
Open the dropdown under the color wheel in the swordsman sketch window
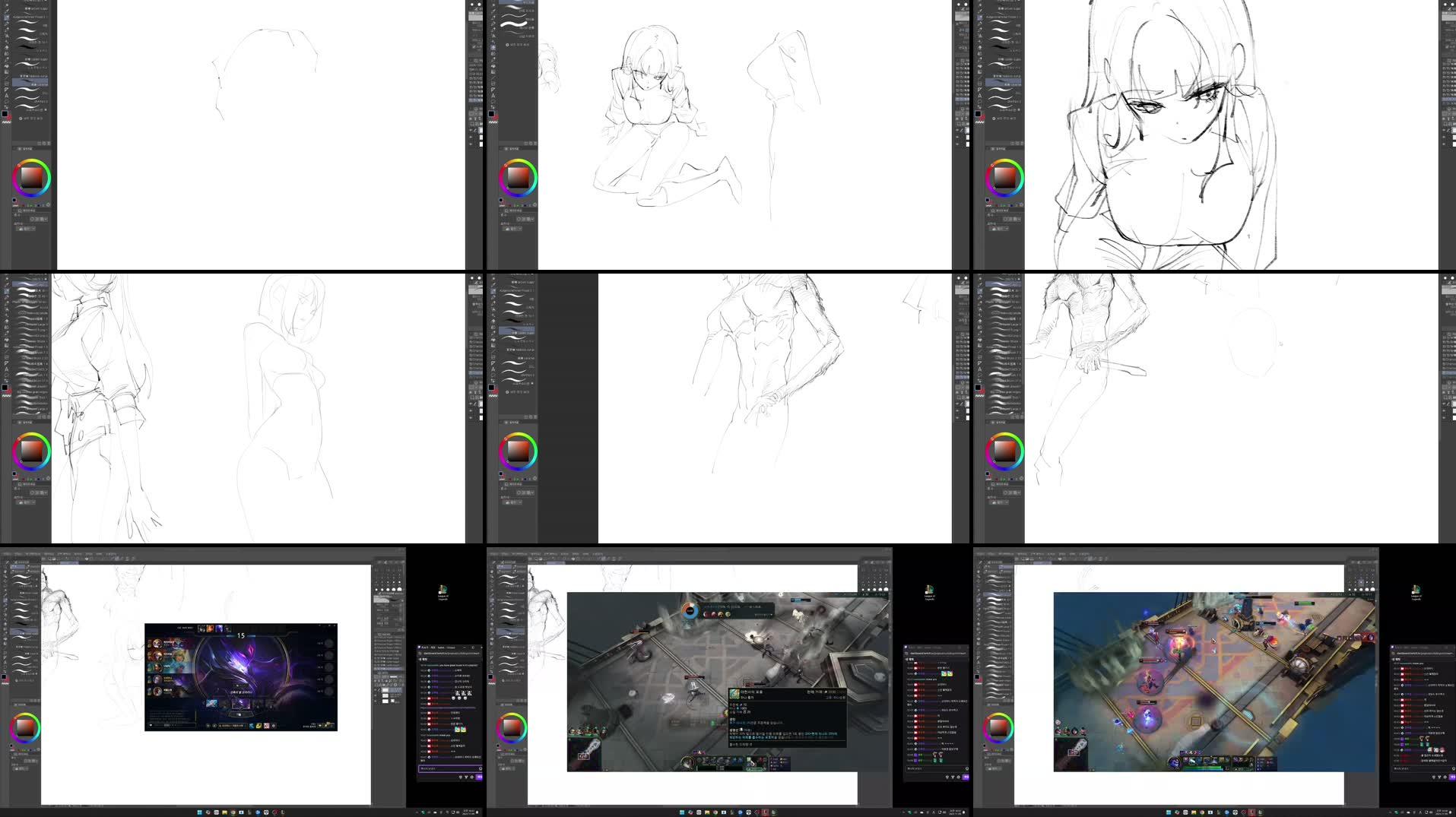(x=999, y=502)
